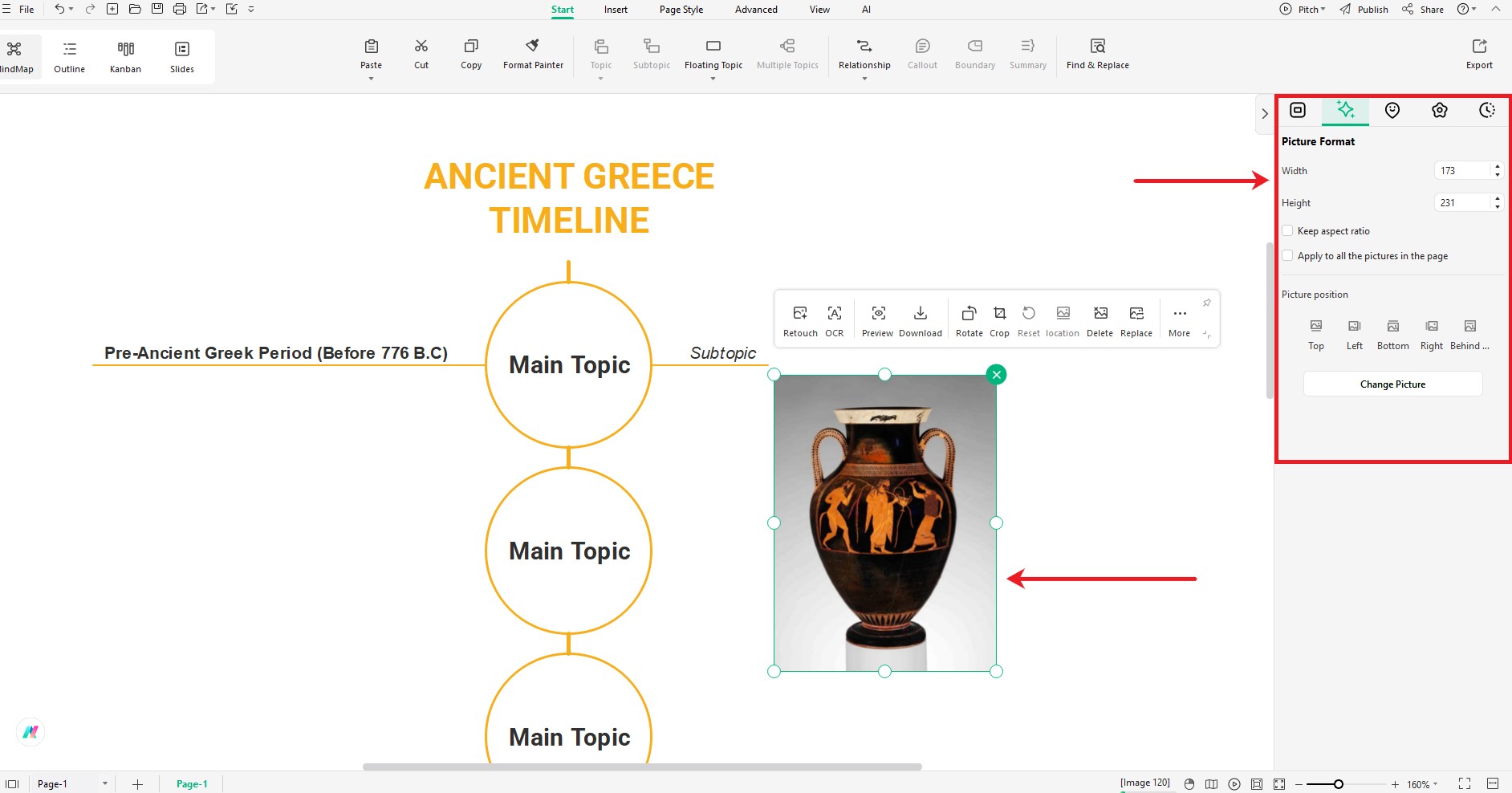Open the Insert tab
1512x793 pixels.
coord(616,10)
